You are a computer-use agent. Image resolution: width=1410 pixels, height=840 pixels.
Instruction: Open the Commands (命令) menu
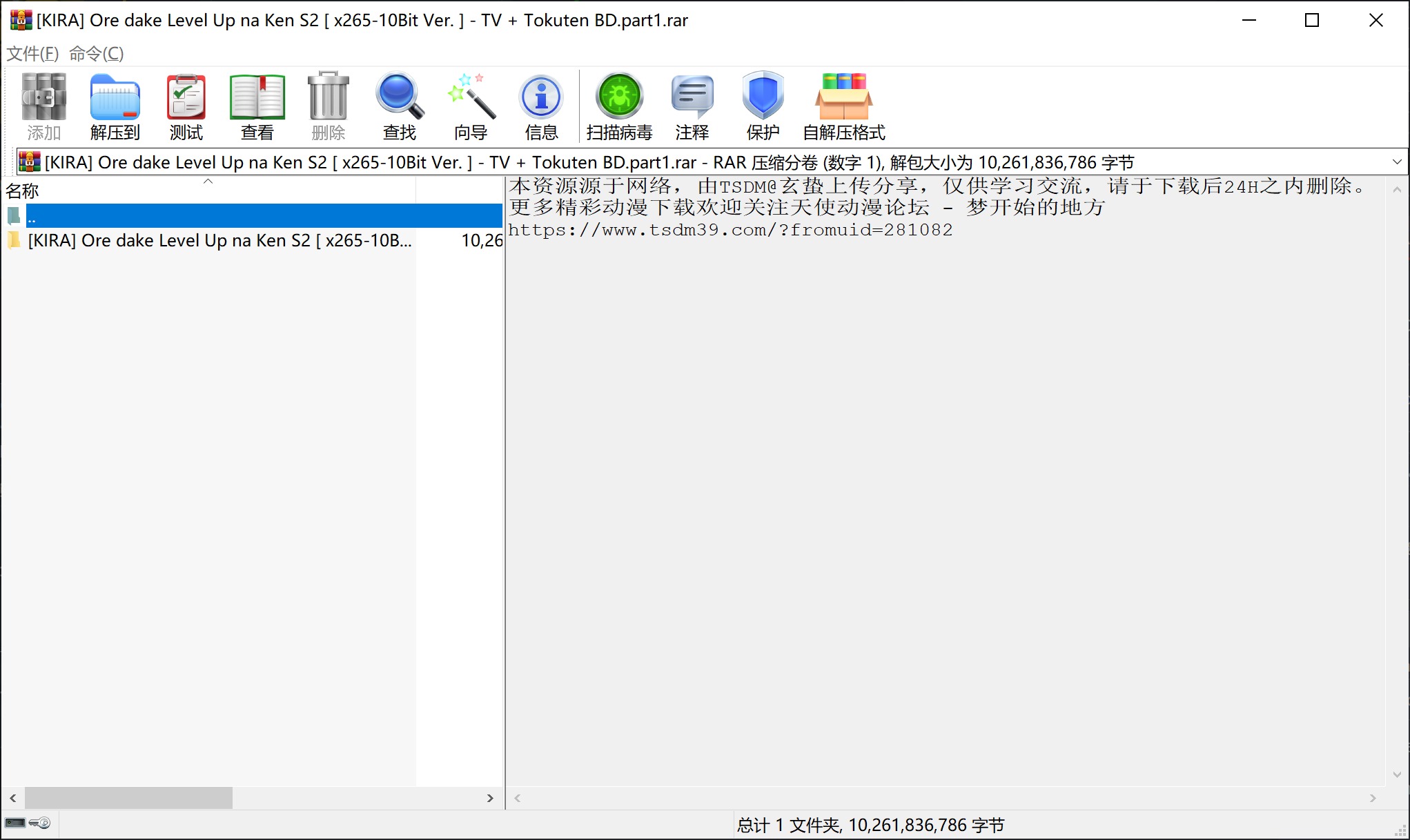pyautogui.click(x=96, y=53)
